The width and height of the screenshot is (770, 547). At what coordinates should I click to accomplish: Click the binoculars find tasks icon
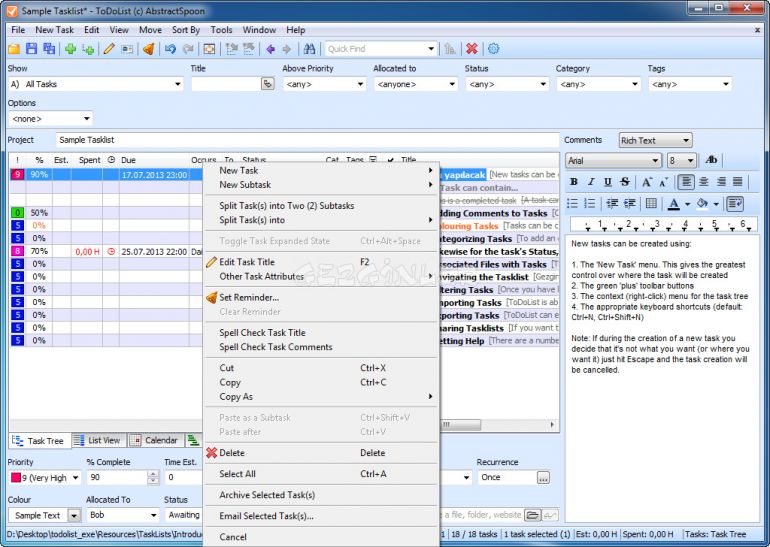pos(309,49)
